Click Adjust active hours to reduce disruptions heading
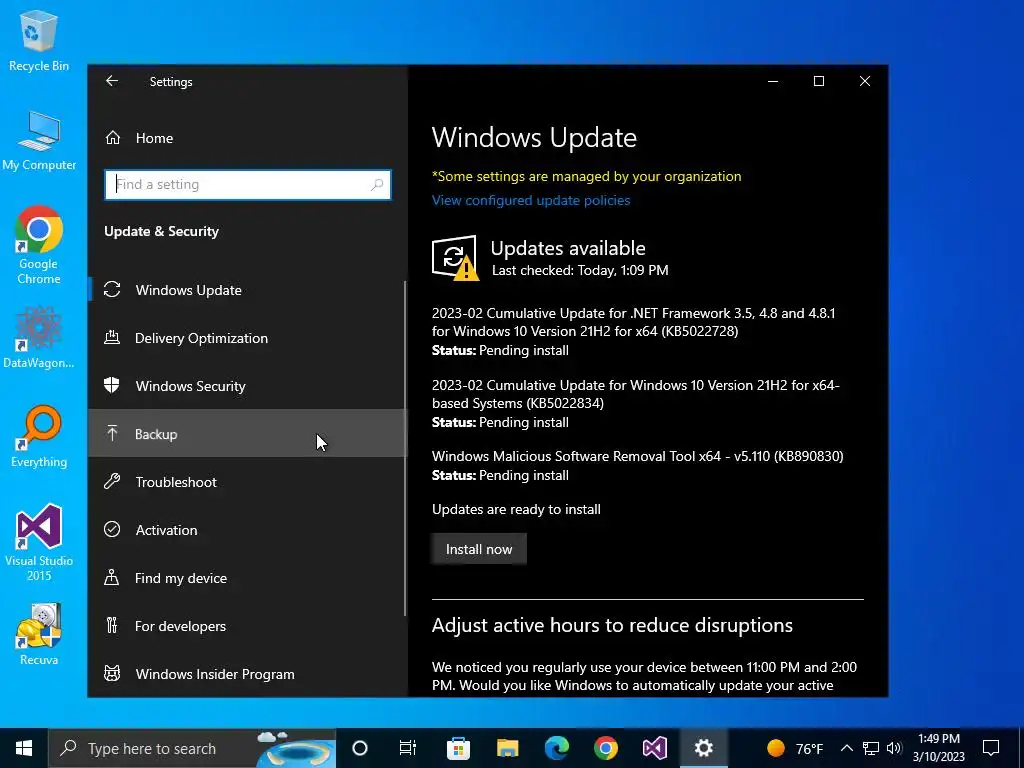This screenshot has width=1024, height=768. coord(612,625)
